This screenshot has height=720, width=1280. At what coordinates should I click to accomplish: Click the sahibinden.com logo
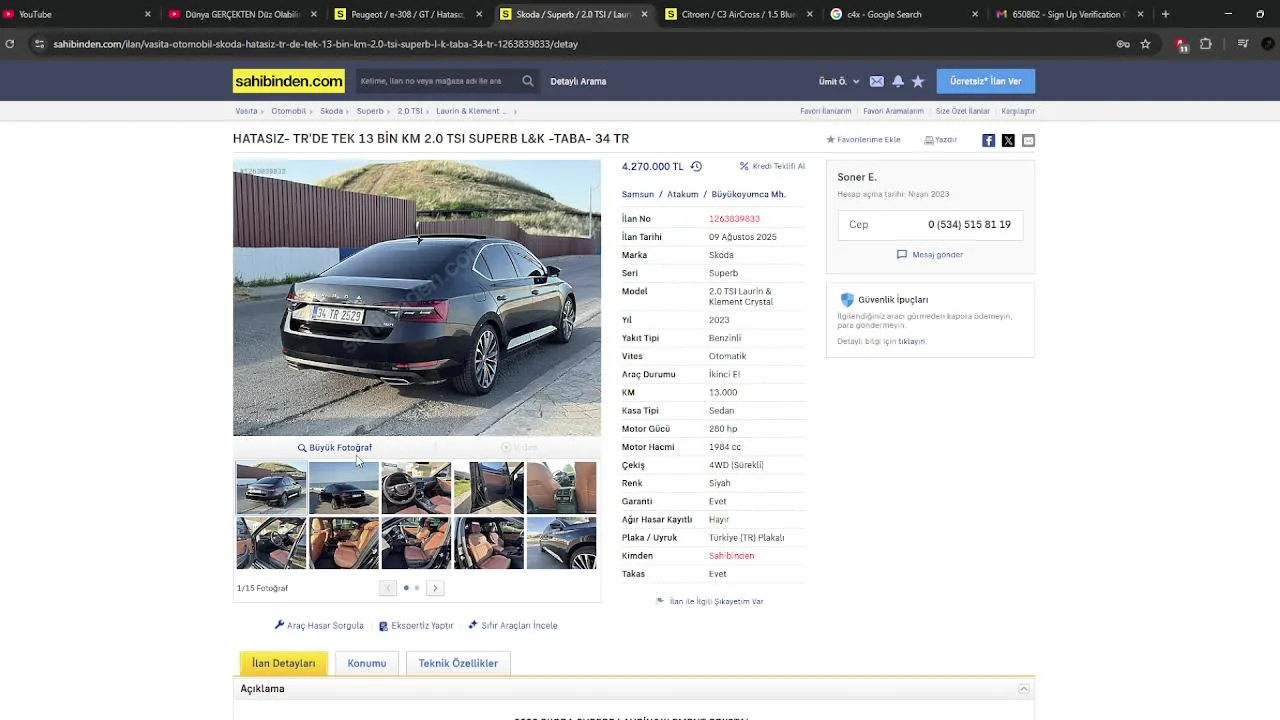[x=288, y=81]
